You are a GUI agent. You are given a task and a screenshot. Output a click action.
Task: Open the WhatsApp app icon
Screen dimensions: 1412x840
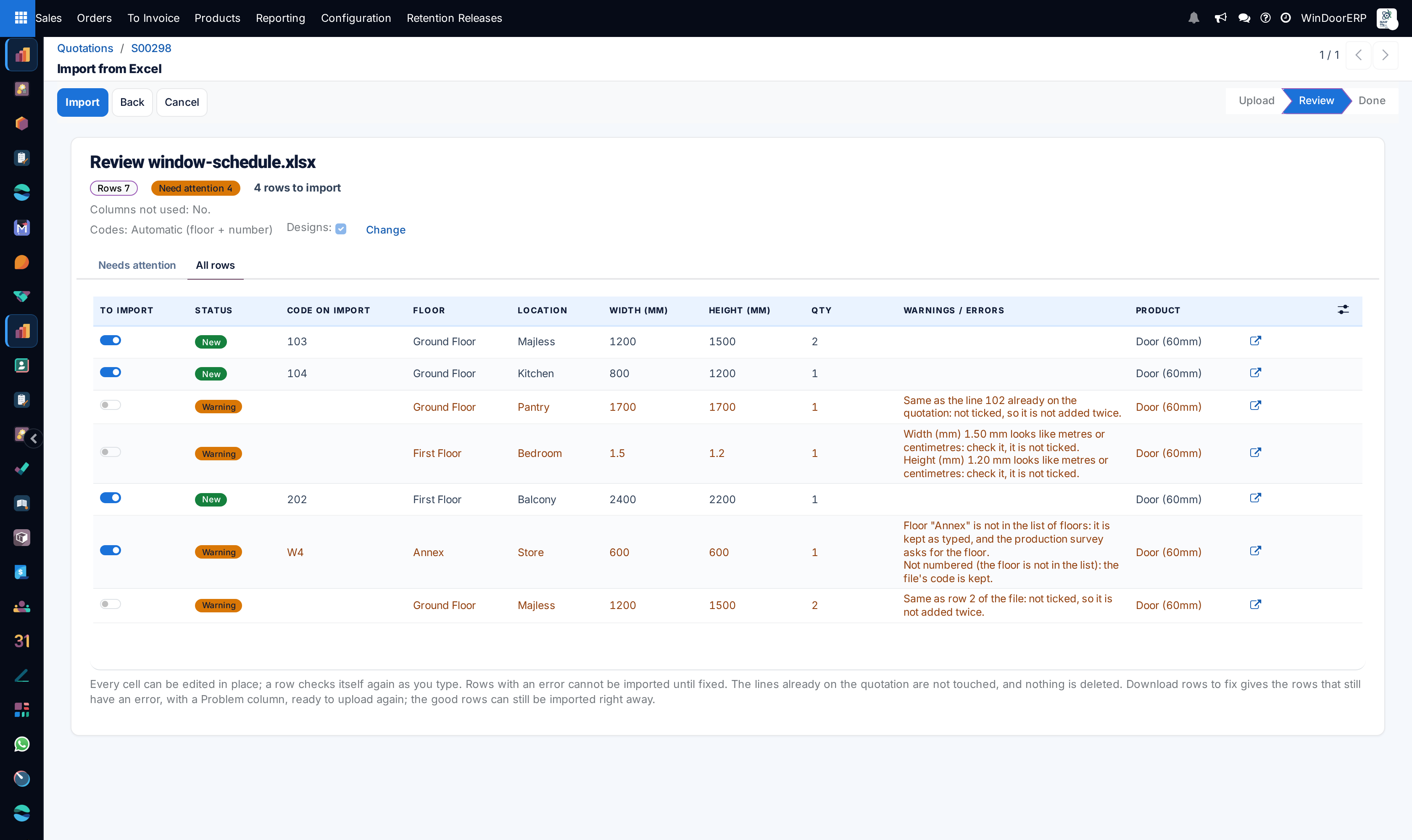click(x=21, y=744)
